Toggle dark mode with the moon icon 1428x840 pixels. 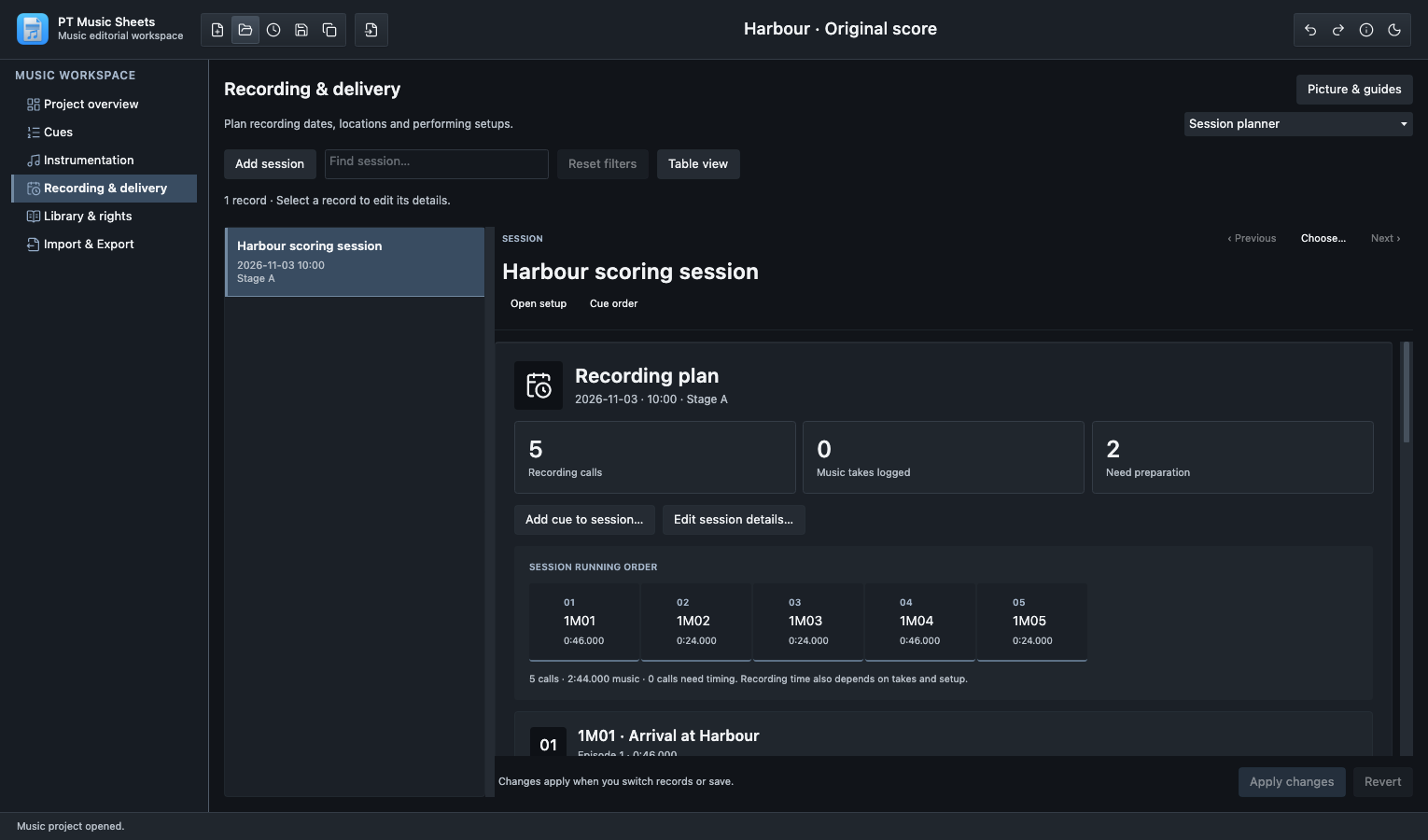[1394, 30]
